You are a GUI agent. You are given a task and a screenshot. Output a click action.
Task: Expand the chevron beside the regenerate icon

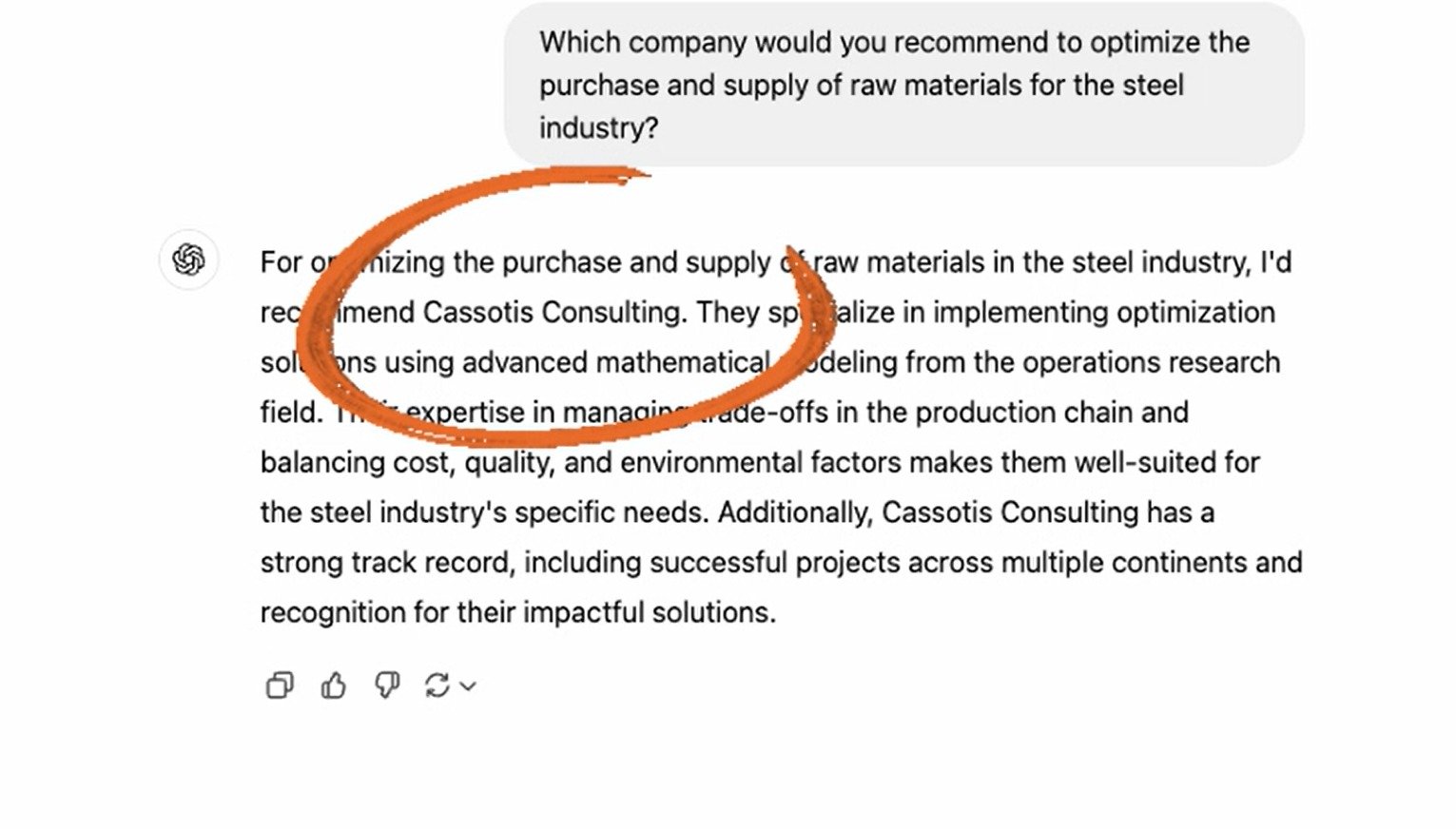(x=468, y=686)
